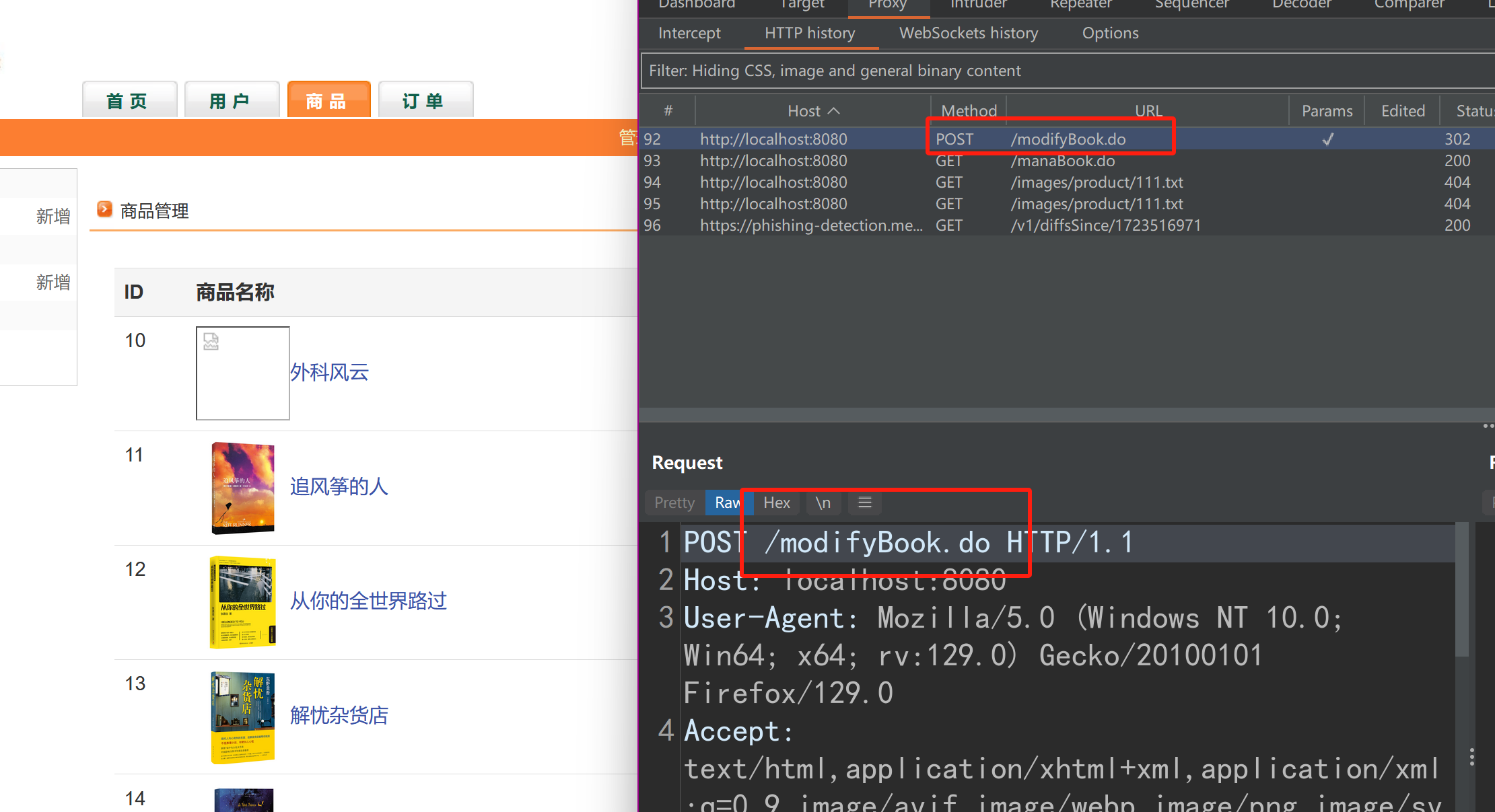This screenshot has width=1495, height=812.
Task: Switch to the Decoder tab
Action: [1302, 4]
